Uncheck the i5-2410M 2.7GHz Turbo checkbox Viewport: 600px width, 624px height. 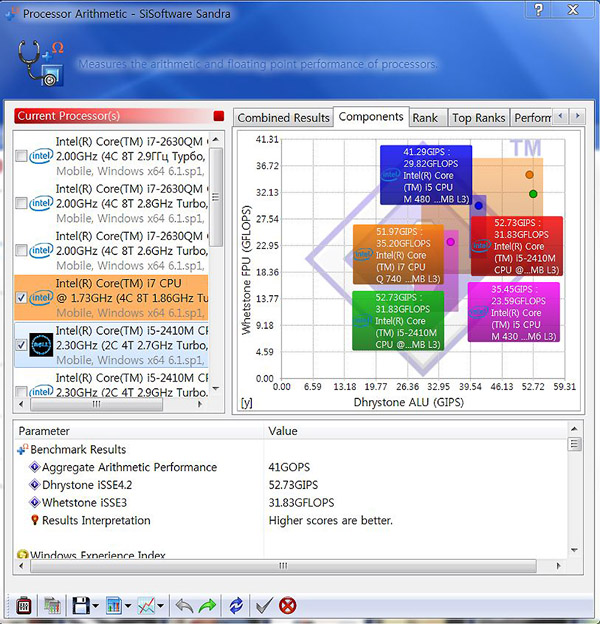coord(21,345)
